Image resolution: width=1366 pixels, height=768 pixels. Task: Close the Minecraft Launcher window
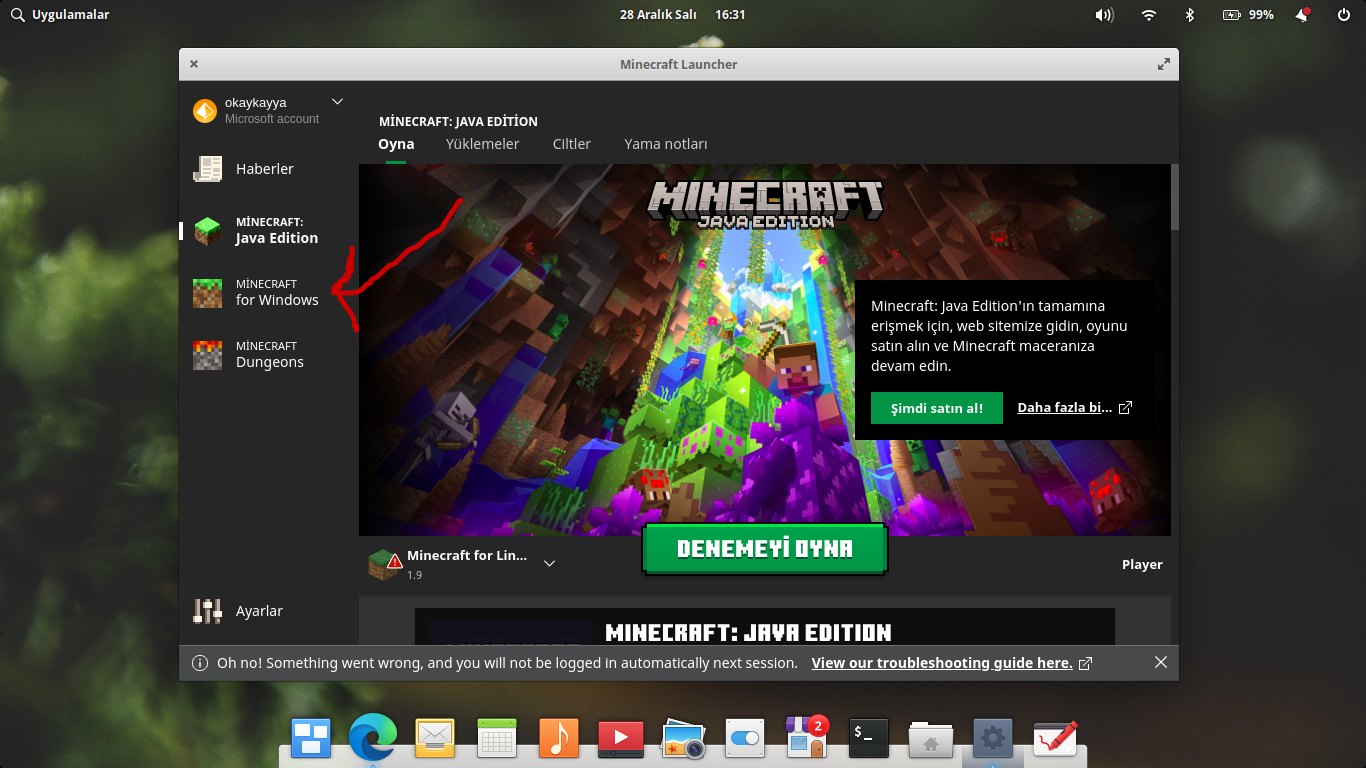pos(194,64)
